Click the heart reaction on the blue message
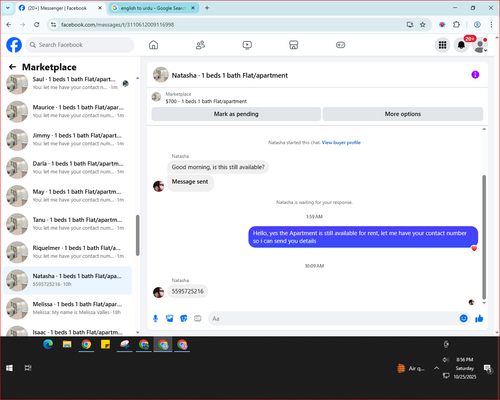Screen dimensions: 500x400 tap(474, 248)
